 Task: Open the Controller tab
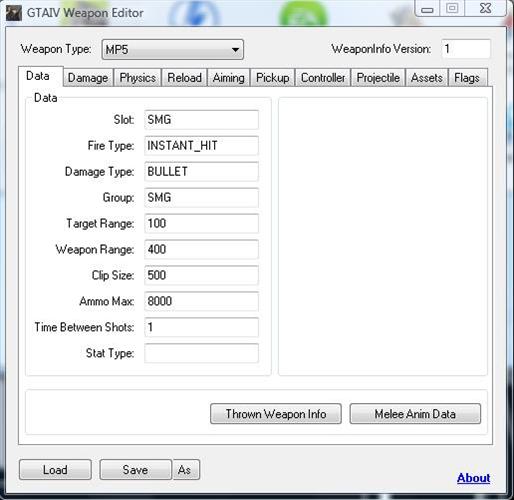coord(323,78)
